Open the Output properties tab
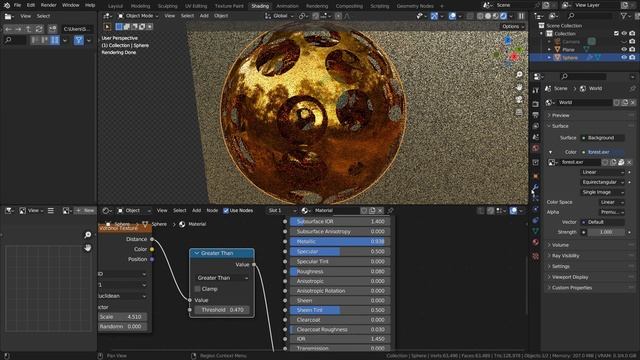640x360 pixels. pos(536,115)
